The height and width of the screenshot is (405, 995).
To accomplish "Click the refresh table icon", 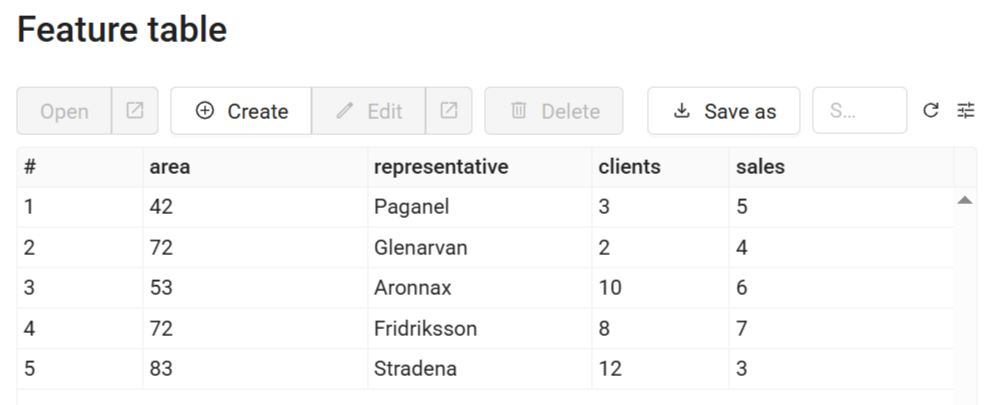I will (x=931, y=111).
